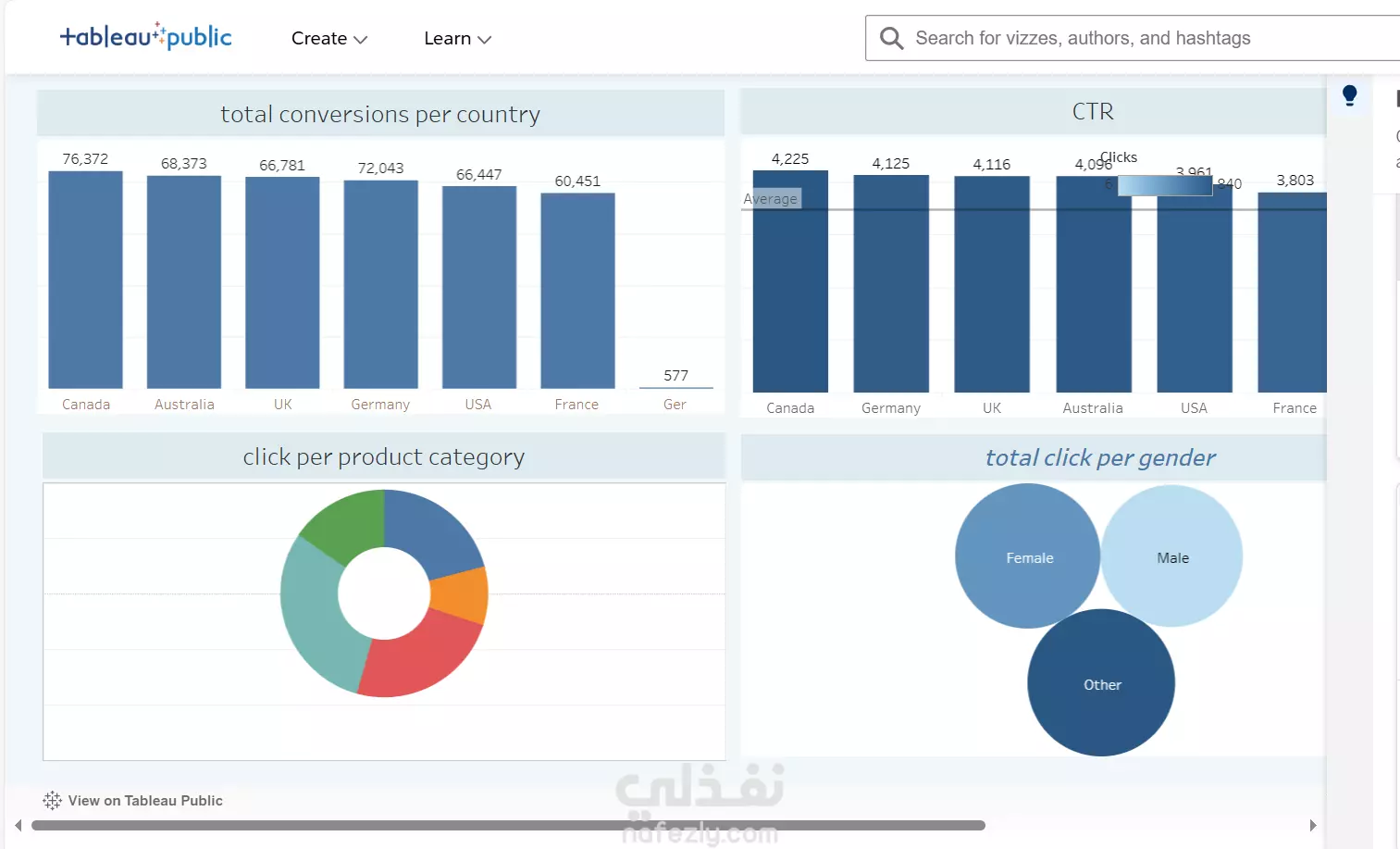Click the lightbulb icon in right sidebar
The height and width of the screenshot is (849, 1400).
(x=1349, y=95)
